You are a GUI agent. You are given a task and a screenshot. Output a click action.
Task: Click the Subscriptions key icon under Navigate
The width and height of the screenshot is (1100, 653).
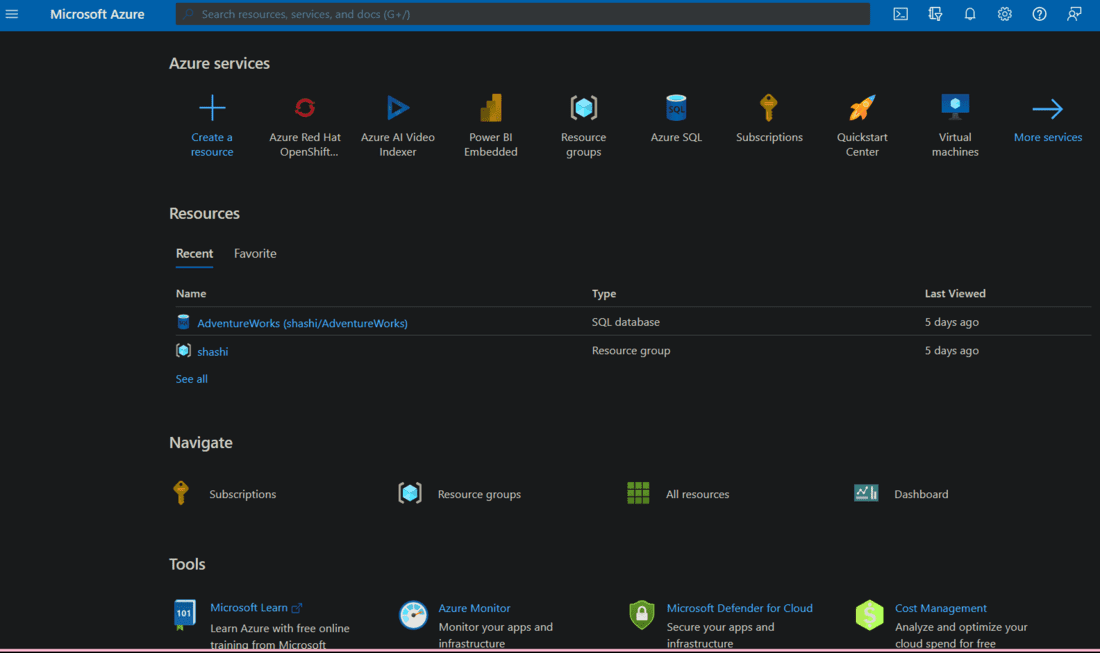click(x=181, y=493)
